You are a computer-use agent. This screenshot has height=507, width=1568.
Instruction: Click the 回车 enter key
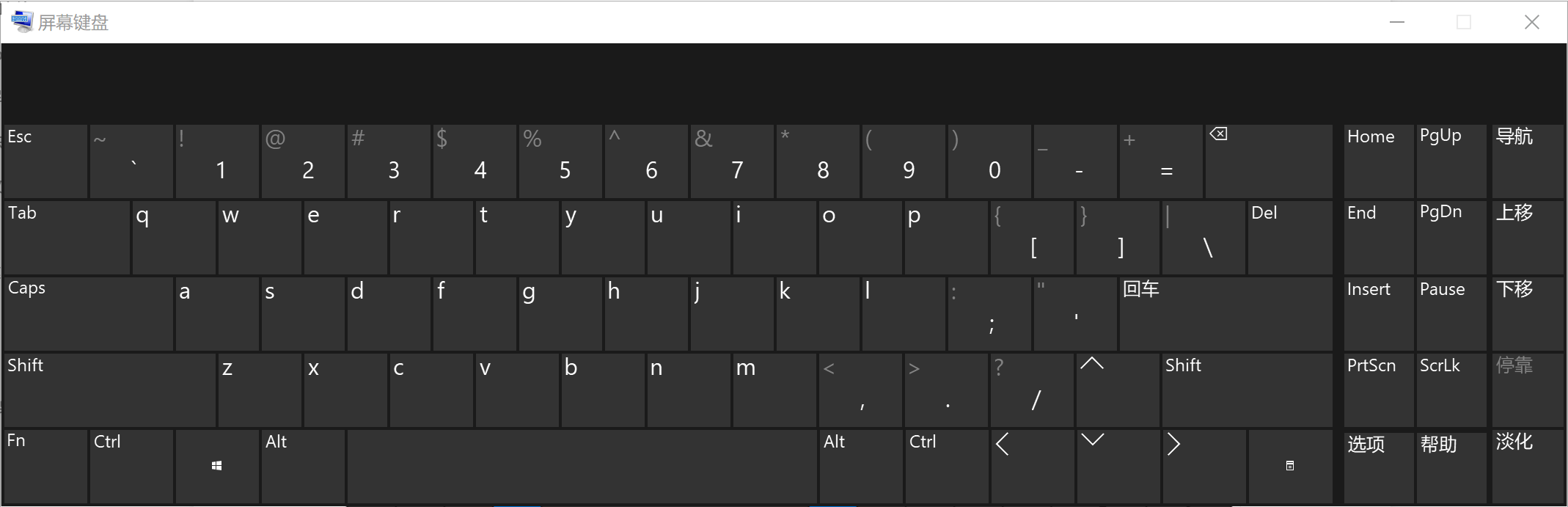(x=1226, y=313)
